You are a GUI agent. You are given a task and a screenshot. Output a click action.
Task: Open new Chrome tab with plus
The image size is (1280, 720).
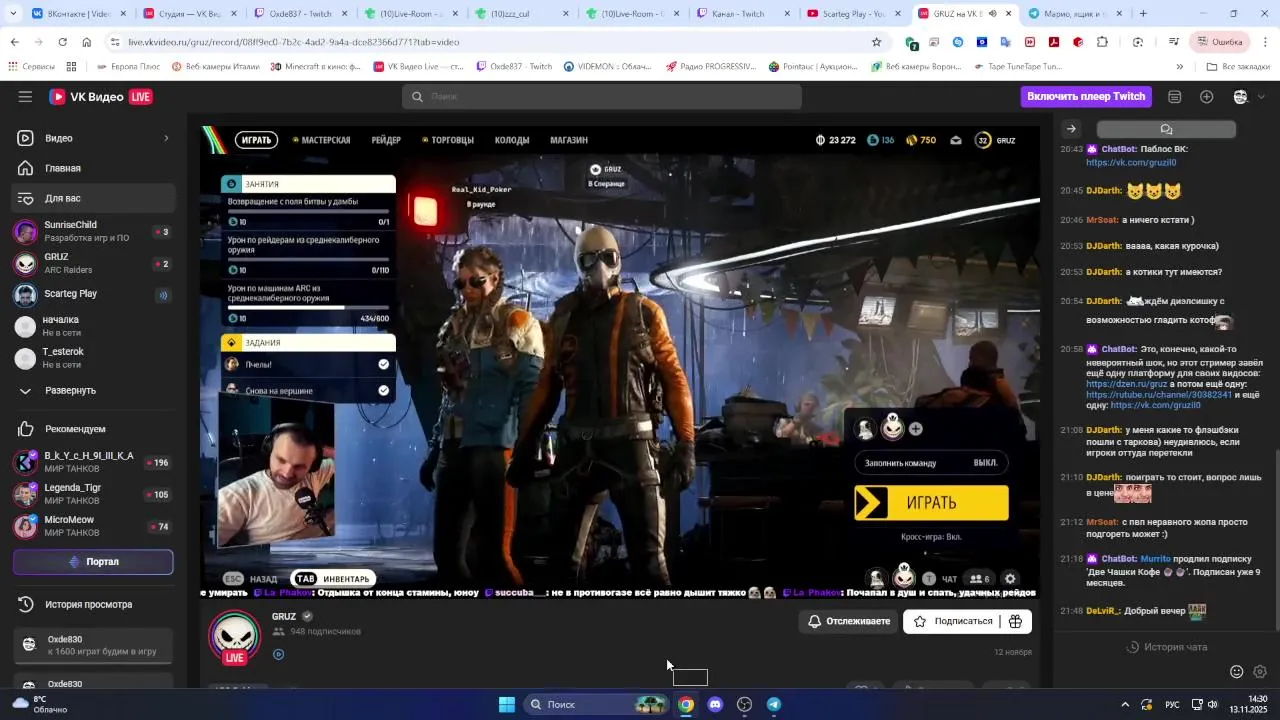pos(1143,14)
